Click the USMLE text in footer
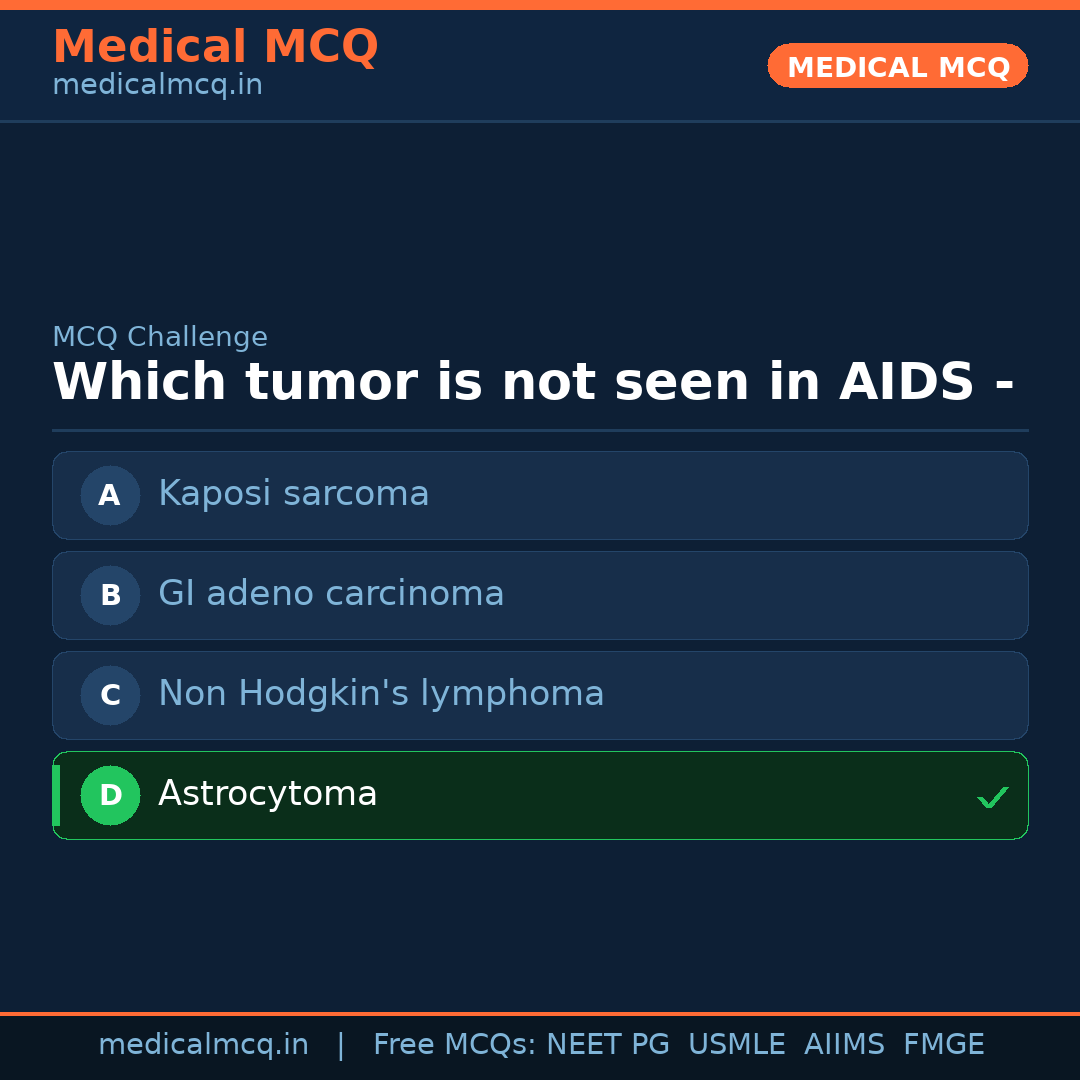The width and height of the screenshot is (1080, 1080). (x=736, y=1045)
